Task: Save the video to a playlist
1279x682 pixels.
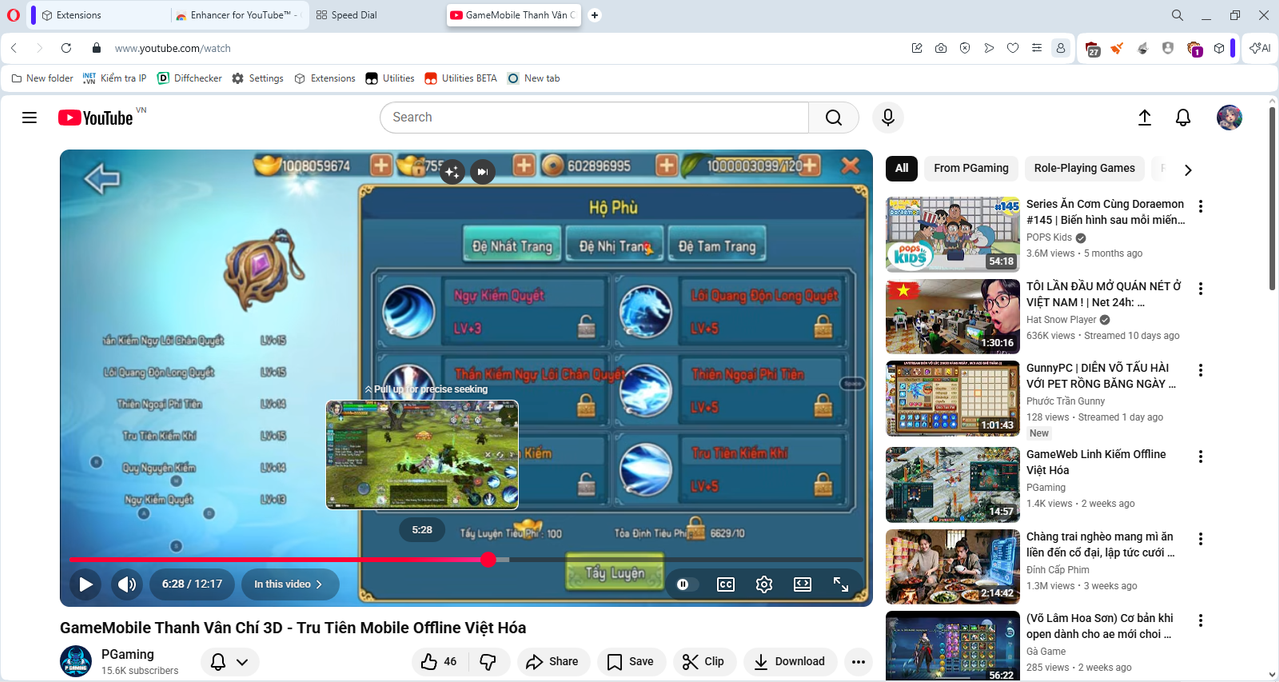Action: pos(631,661)
